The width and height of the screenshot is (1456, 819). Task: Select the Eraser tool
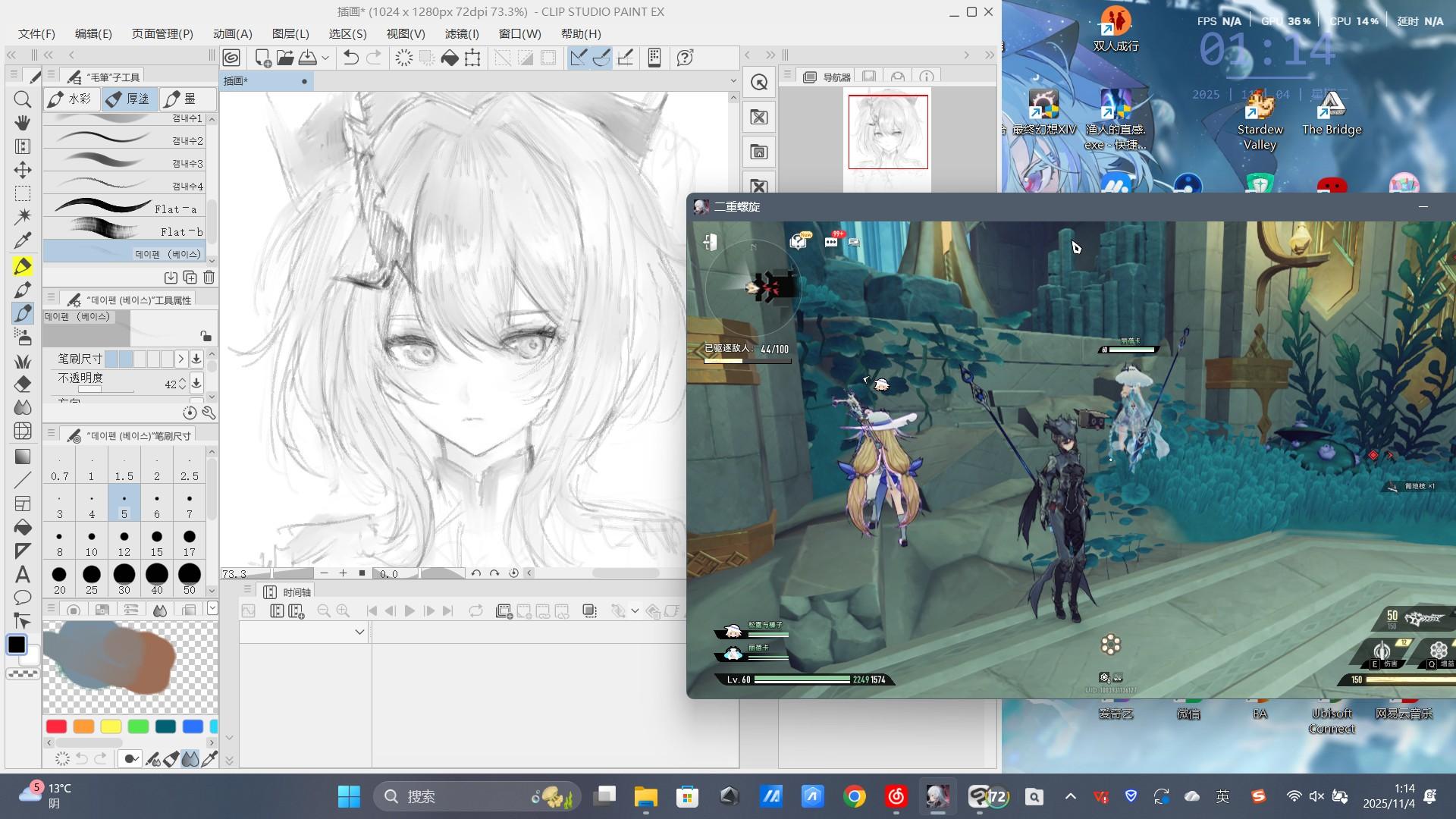(23, 384)
